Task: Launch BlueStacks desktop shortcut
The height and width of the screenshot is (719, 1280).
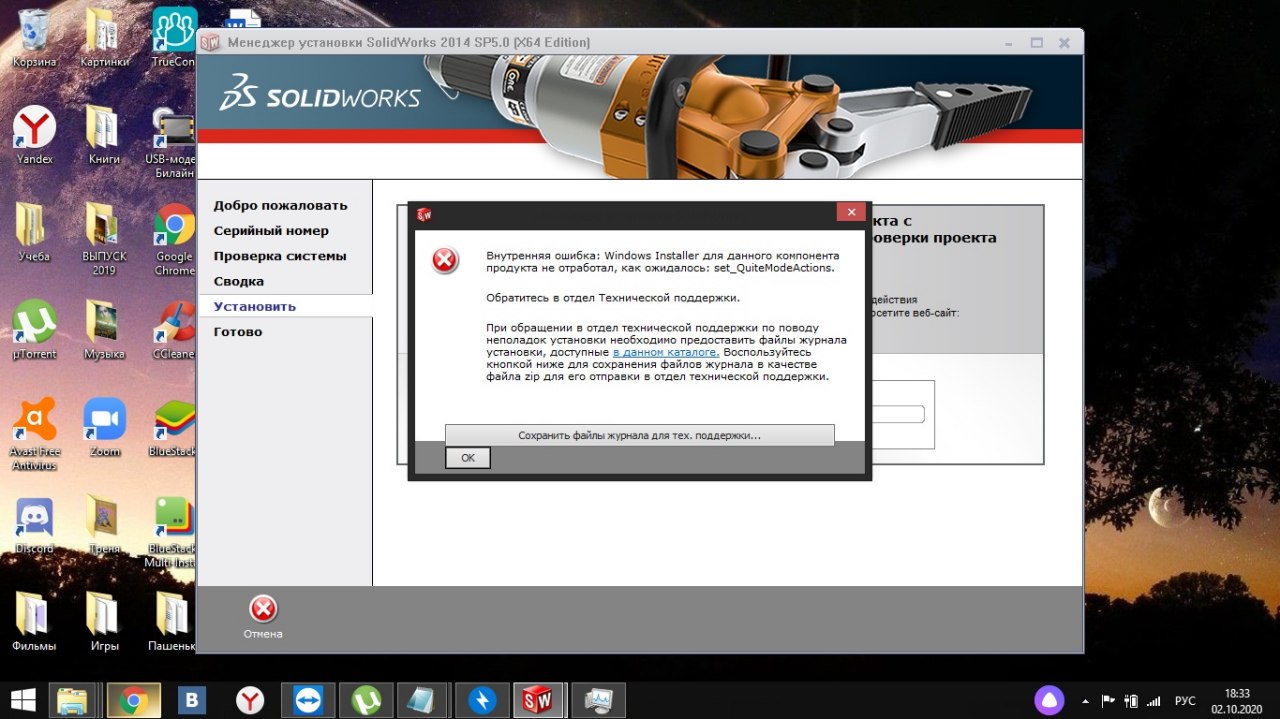Action: [174, 427]
